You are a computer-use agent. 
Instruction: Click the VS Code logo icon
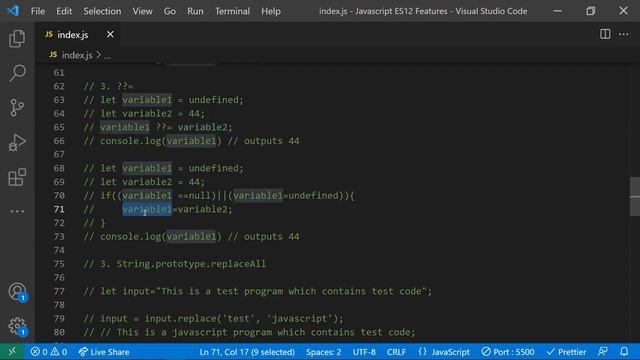point(13,11)
